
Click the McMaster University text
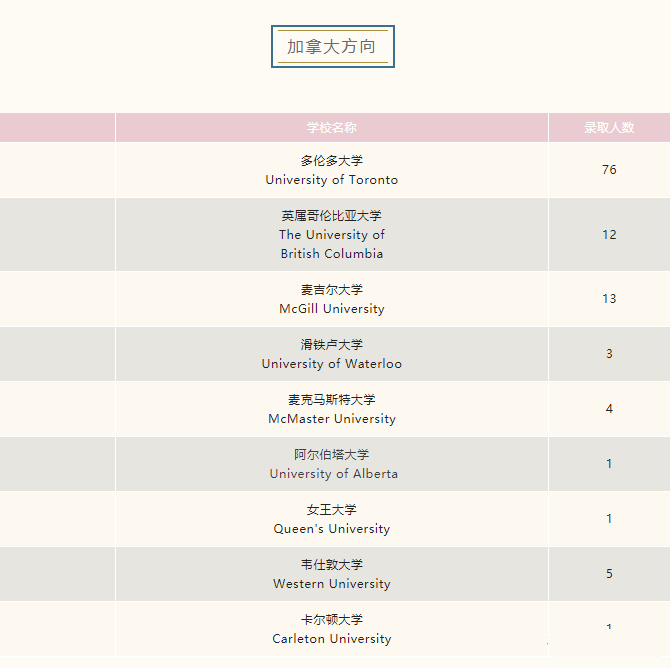(x=331, y=419)
